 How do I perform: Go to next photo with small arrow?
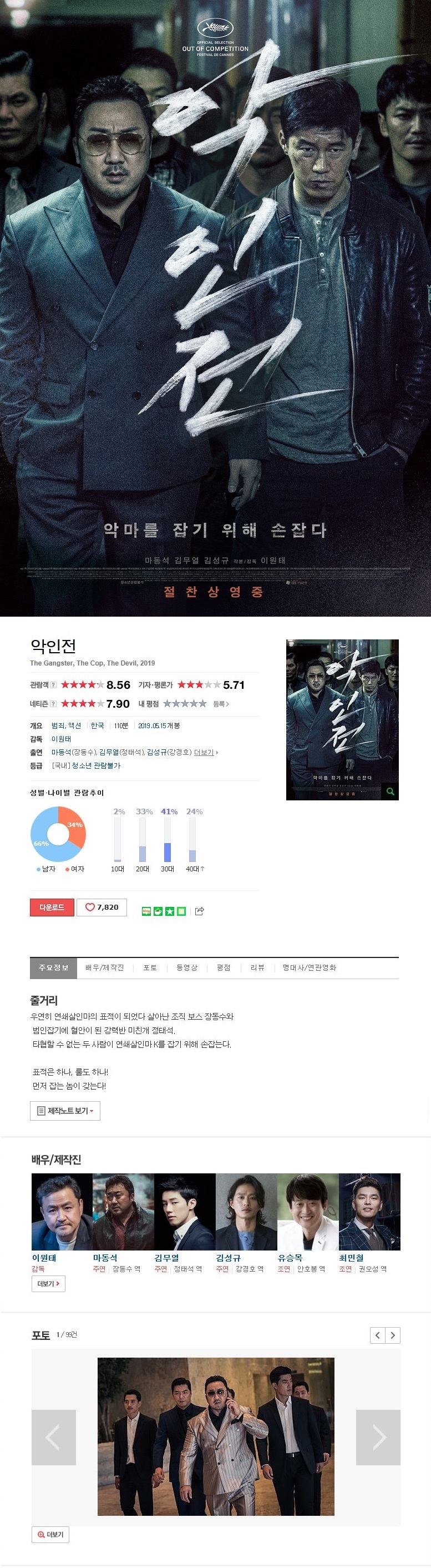(x=393, y=1335)
